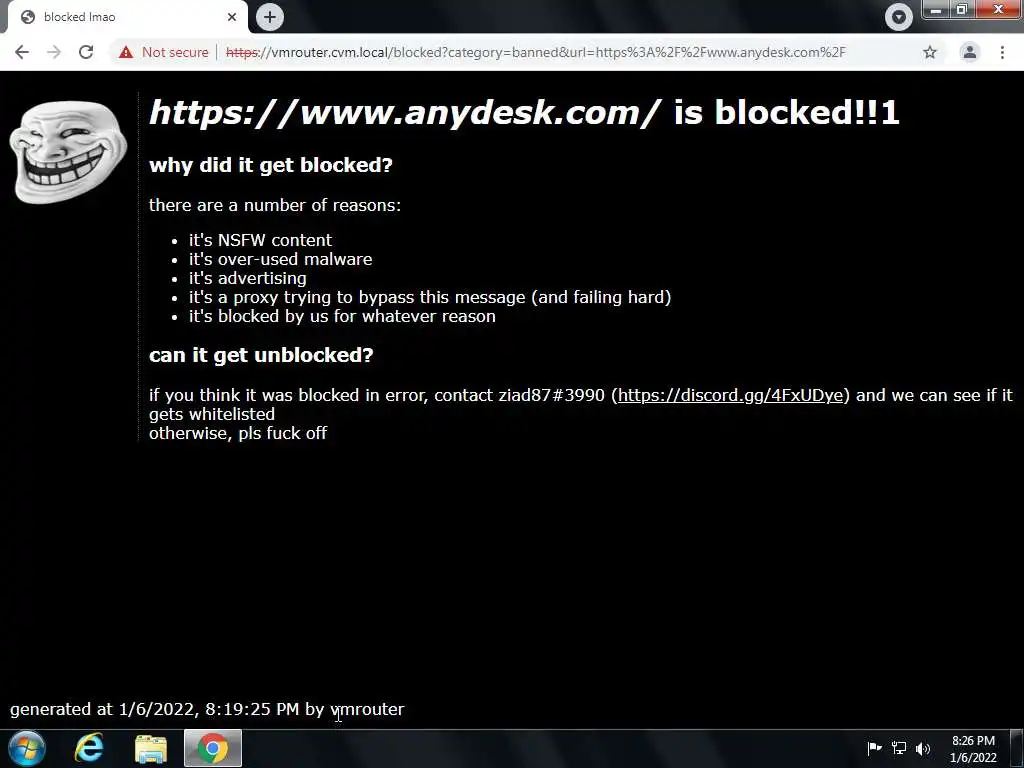Go back to the previous page
1024x768 pixels.
point(22,52)
